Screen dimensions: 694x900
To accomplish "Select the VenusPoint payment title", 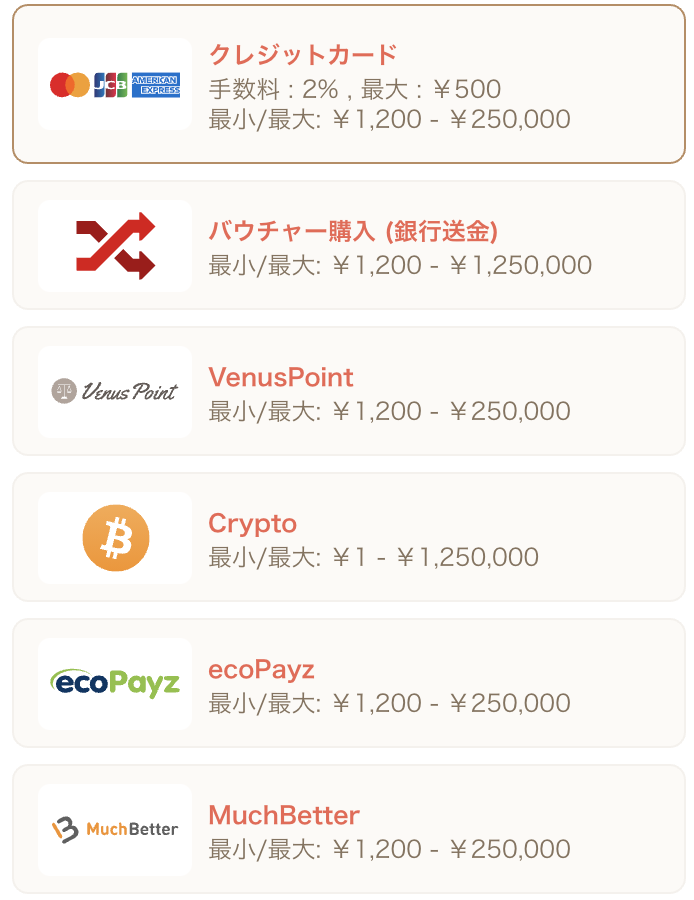I will [x=281, y=377].
